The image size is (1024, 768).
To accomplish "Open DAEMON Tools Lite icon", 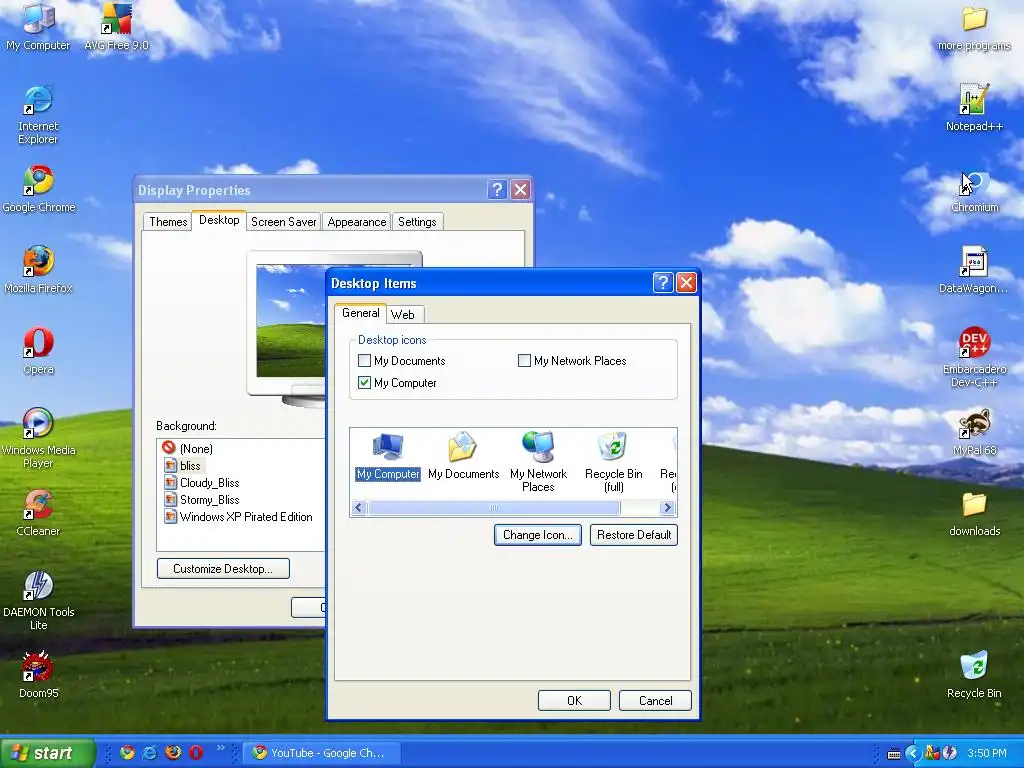I will (x=38, y=601).
